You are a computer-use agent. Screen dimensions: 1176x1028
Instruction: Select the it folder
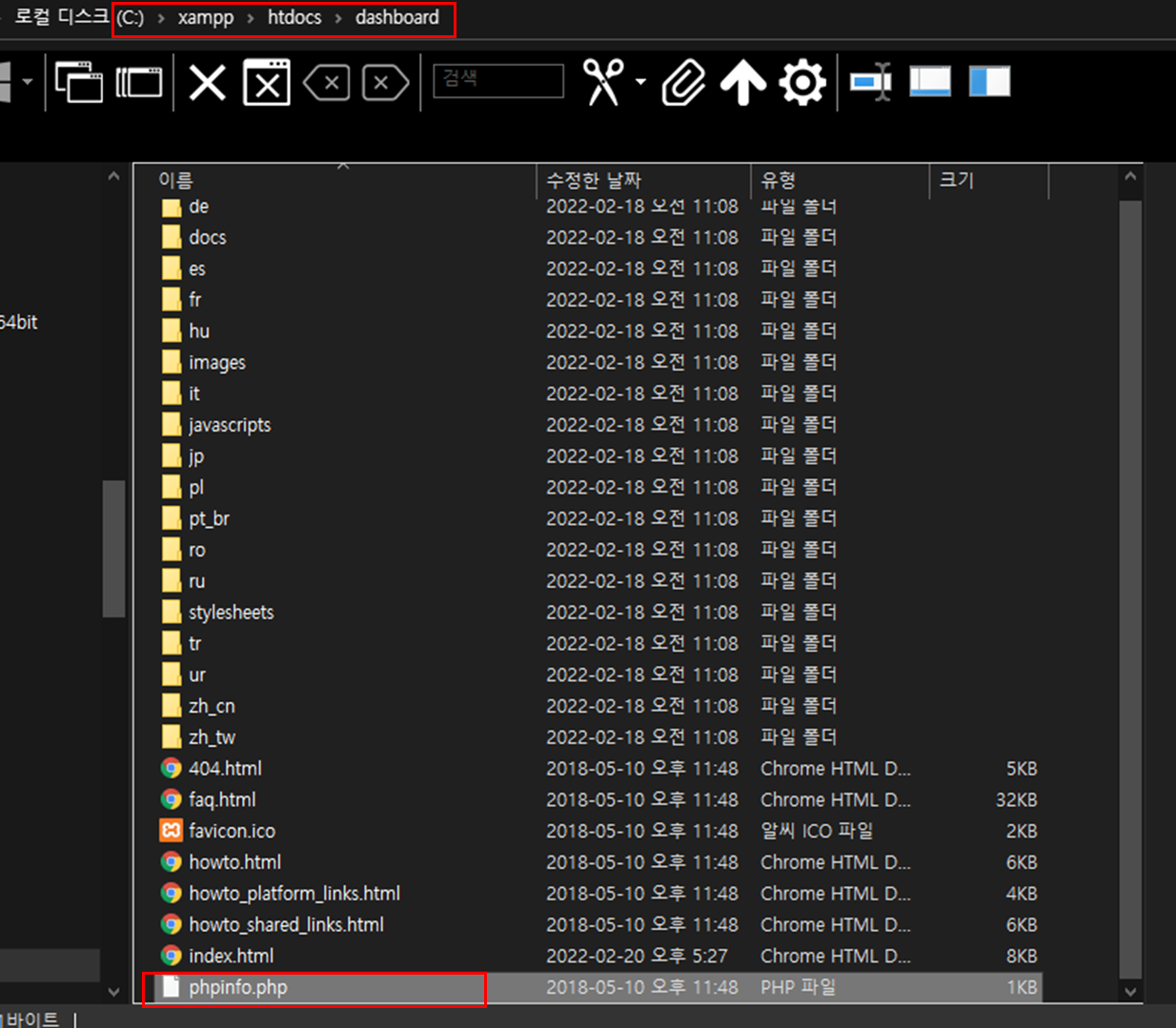tap(193, 393)
